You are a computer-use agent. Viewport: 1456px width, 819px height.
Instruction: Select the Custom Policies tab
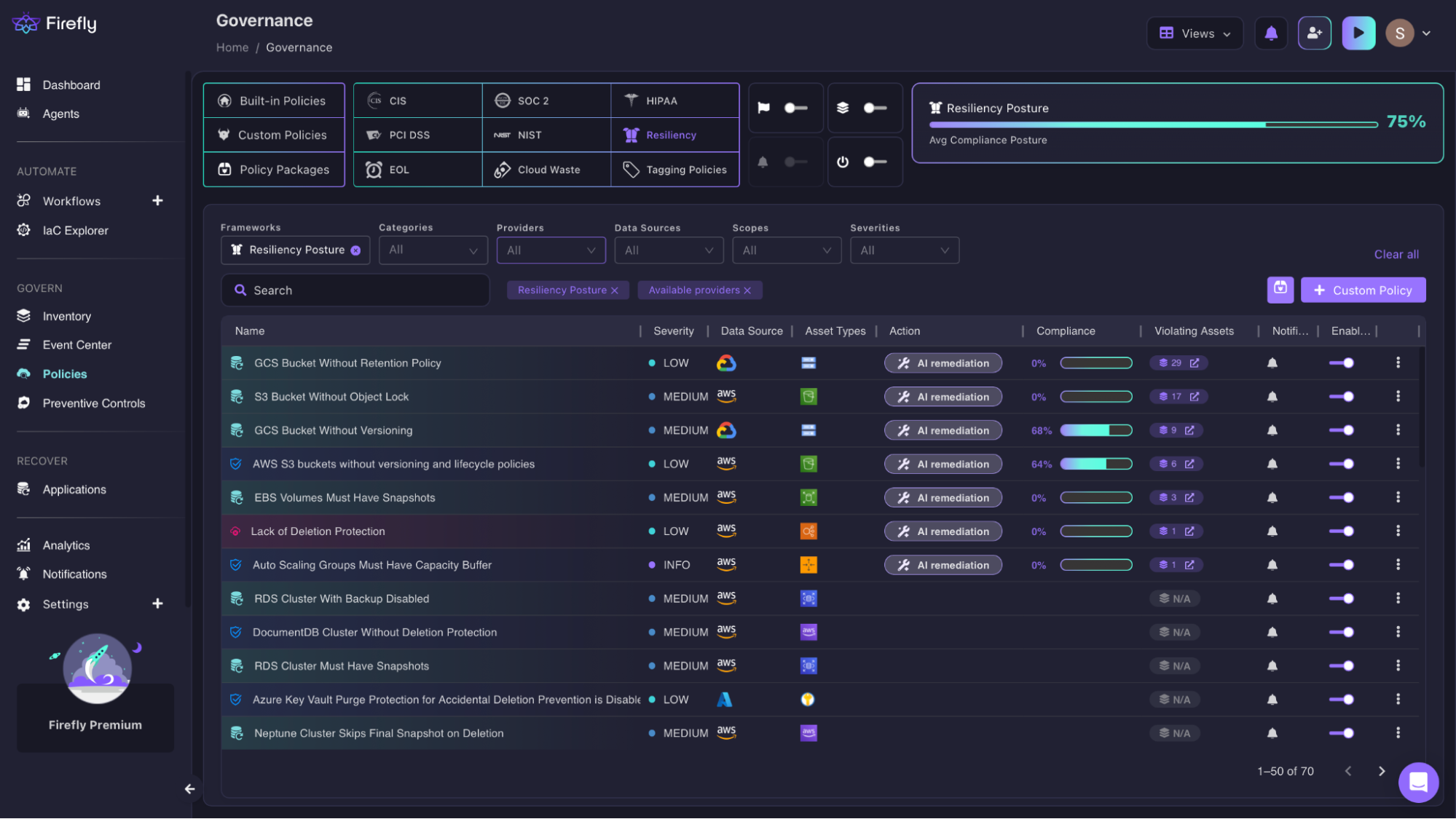274,135
